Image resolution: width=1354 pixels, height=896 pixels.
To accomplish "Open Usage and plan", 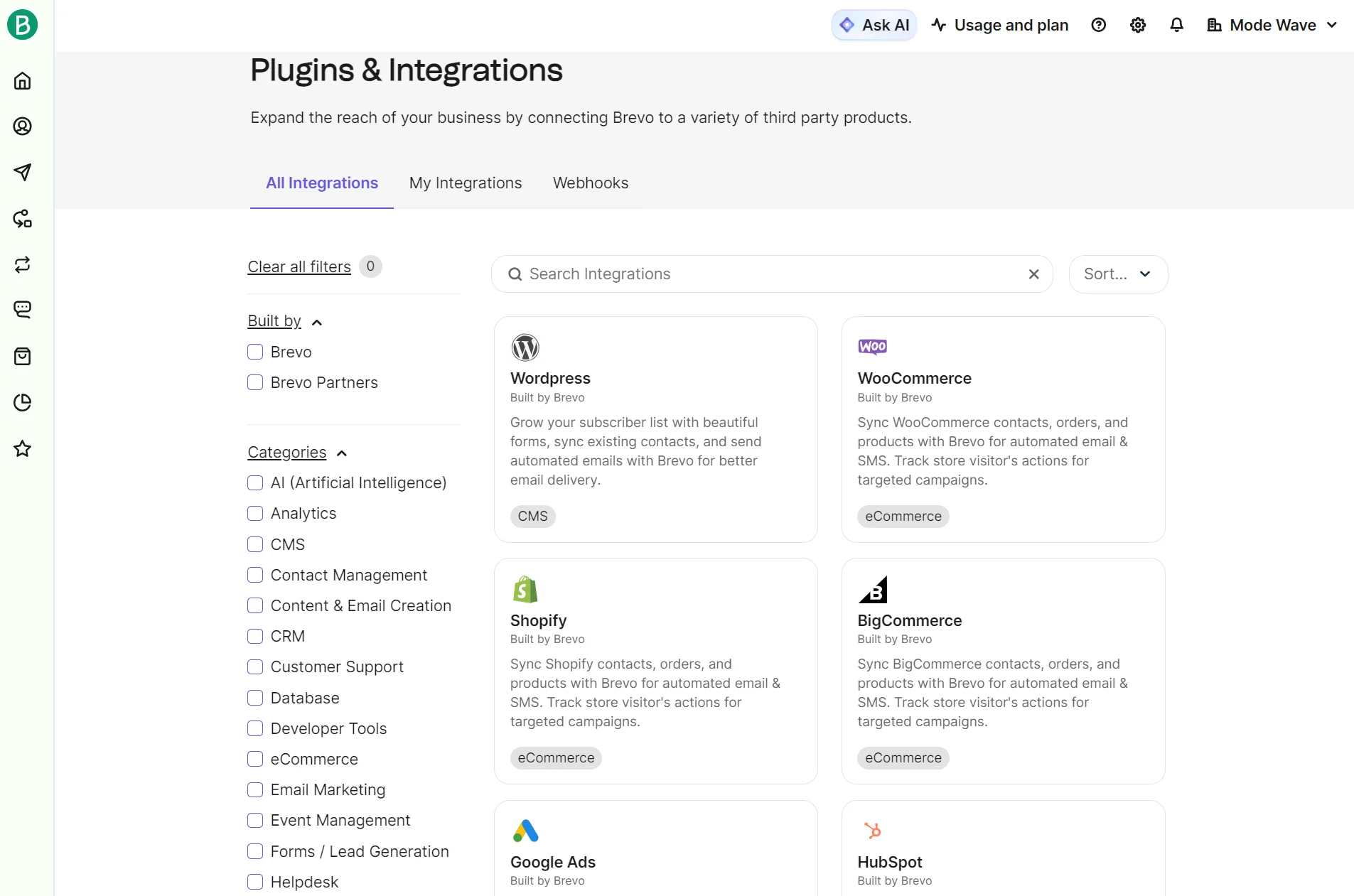I will tap(1000, 26).
